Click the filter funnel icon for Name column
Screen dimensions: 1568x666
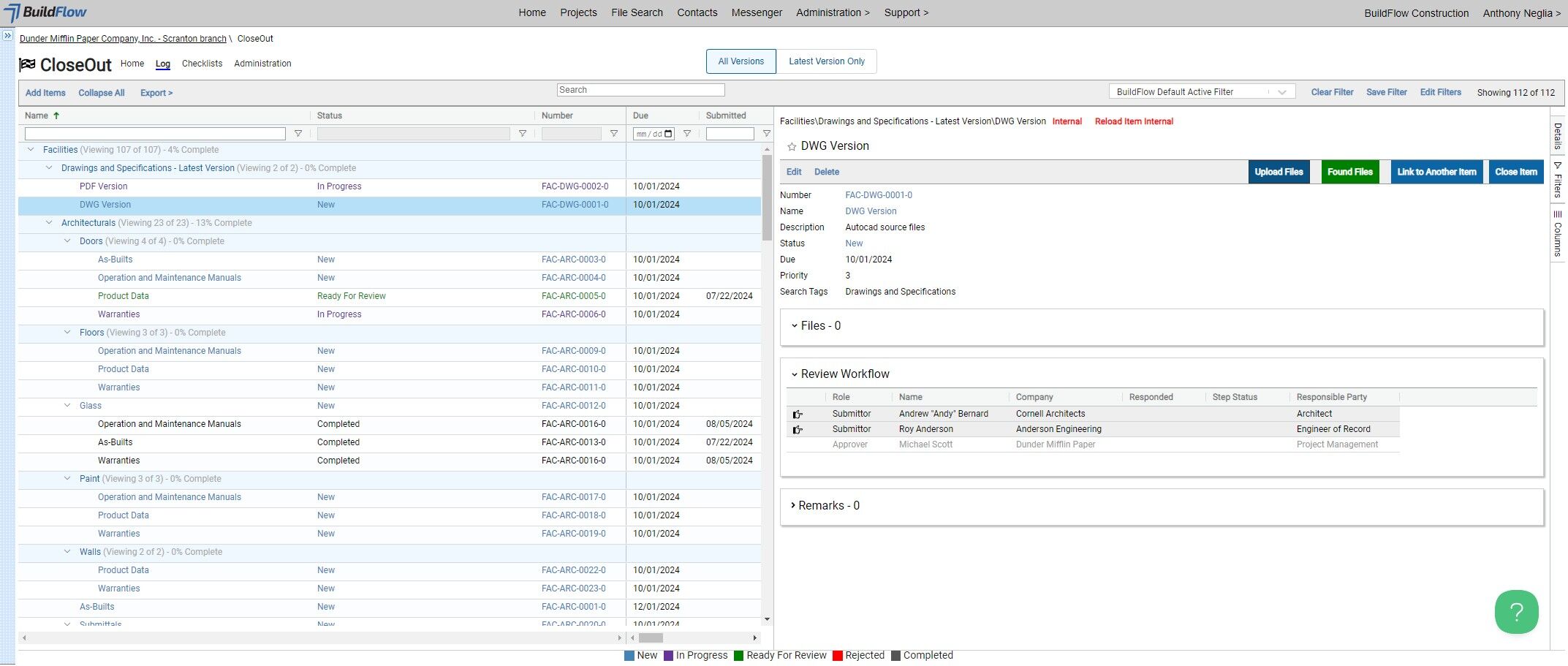coord(298,134)
